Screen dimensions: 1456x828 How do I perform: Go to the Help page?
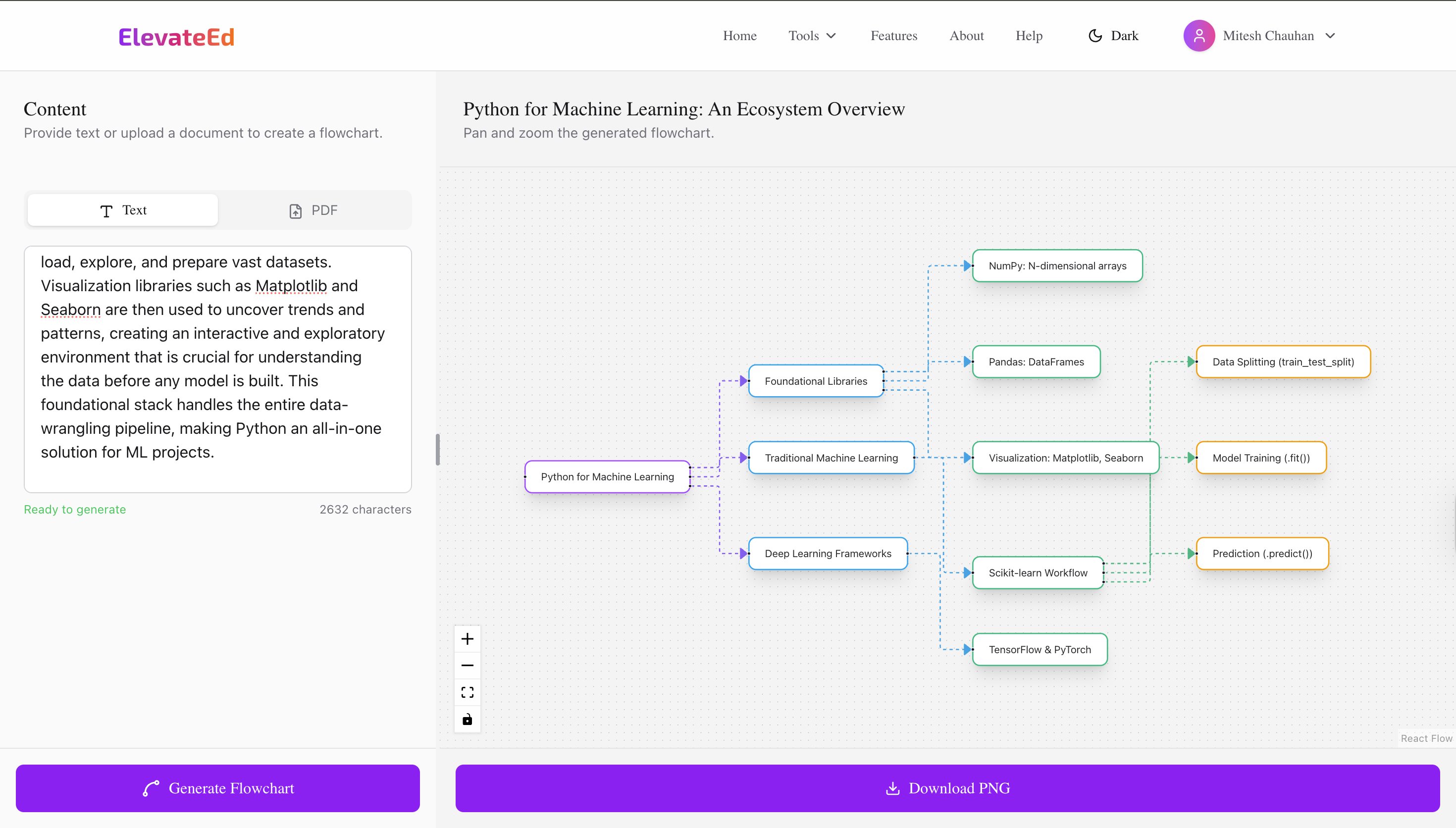(1029, 36)
